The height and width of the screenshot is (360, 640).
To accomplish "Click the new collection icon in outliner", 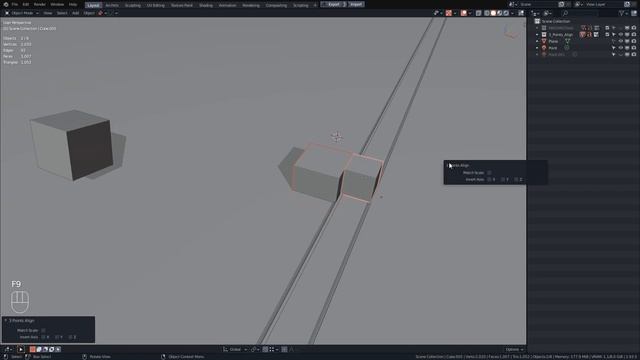I will pyautogui.click(x=634, y=13).
